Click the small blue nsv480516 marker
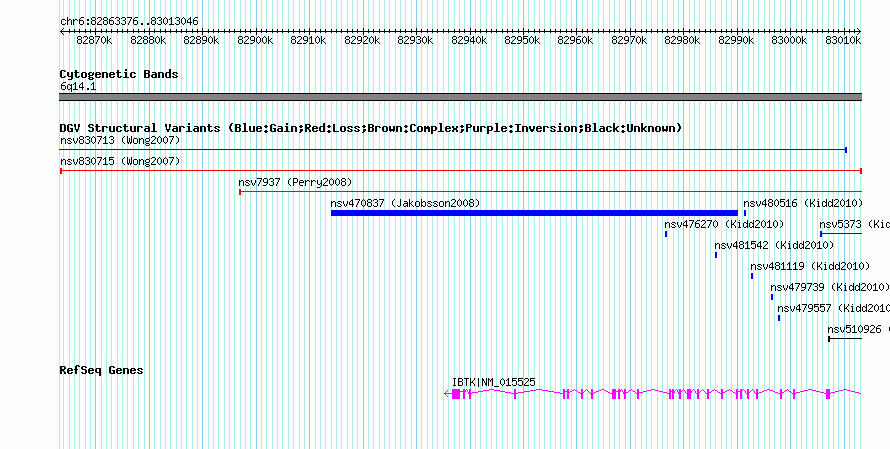Image resolution: width=890 pixels, height=449 pixels. (745, 213)
